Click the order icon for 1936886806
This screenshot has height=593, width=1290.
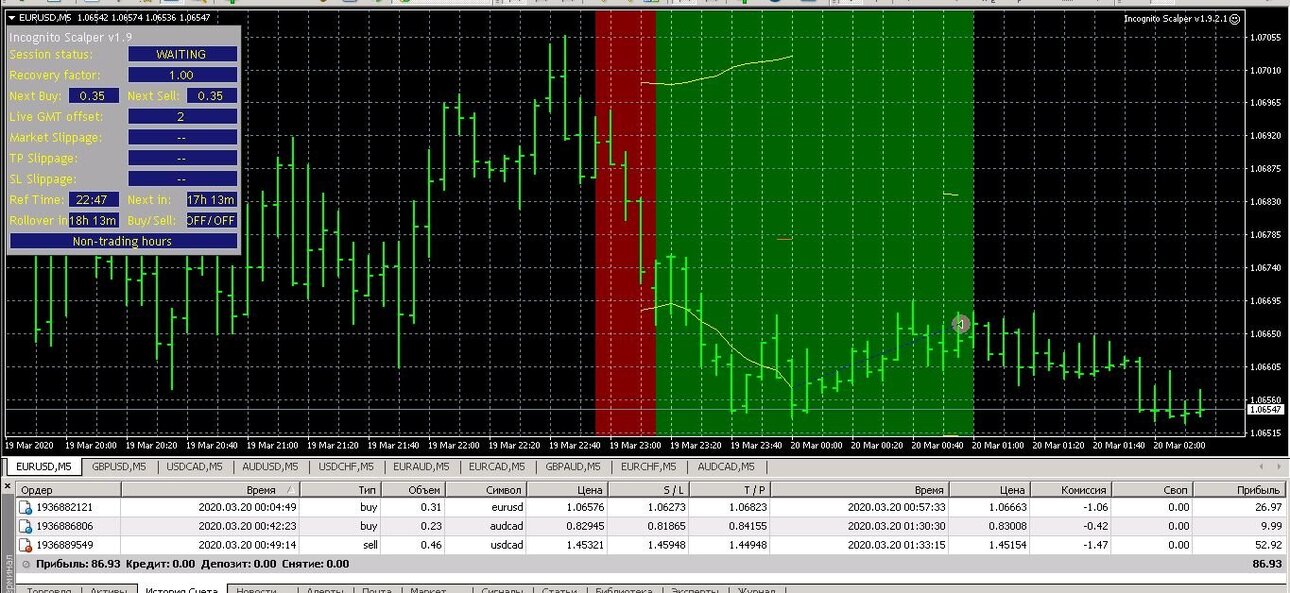coord(27,526)
